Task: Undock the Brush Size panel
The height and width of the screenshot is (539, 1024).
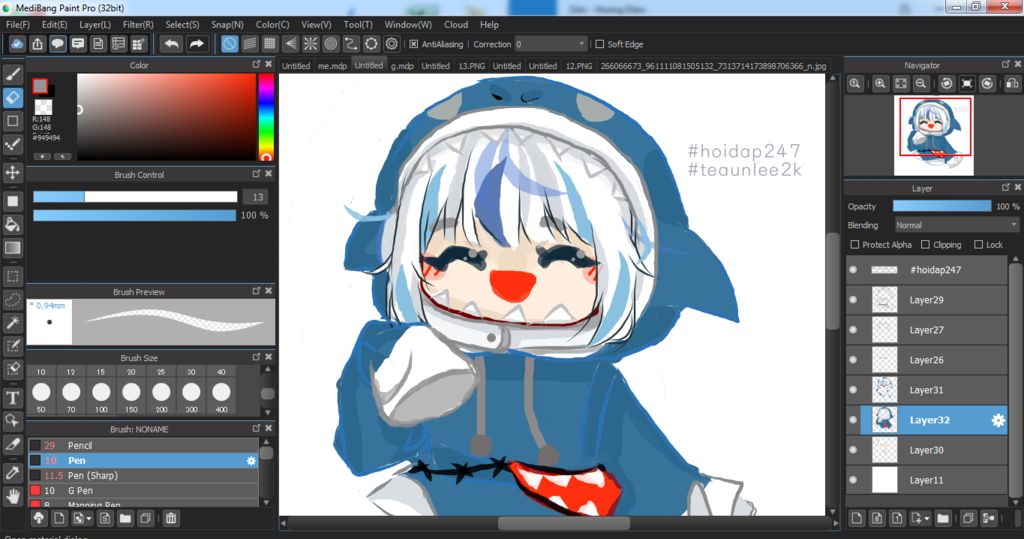Action: pos(256,357)
